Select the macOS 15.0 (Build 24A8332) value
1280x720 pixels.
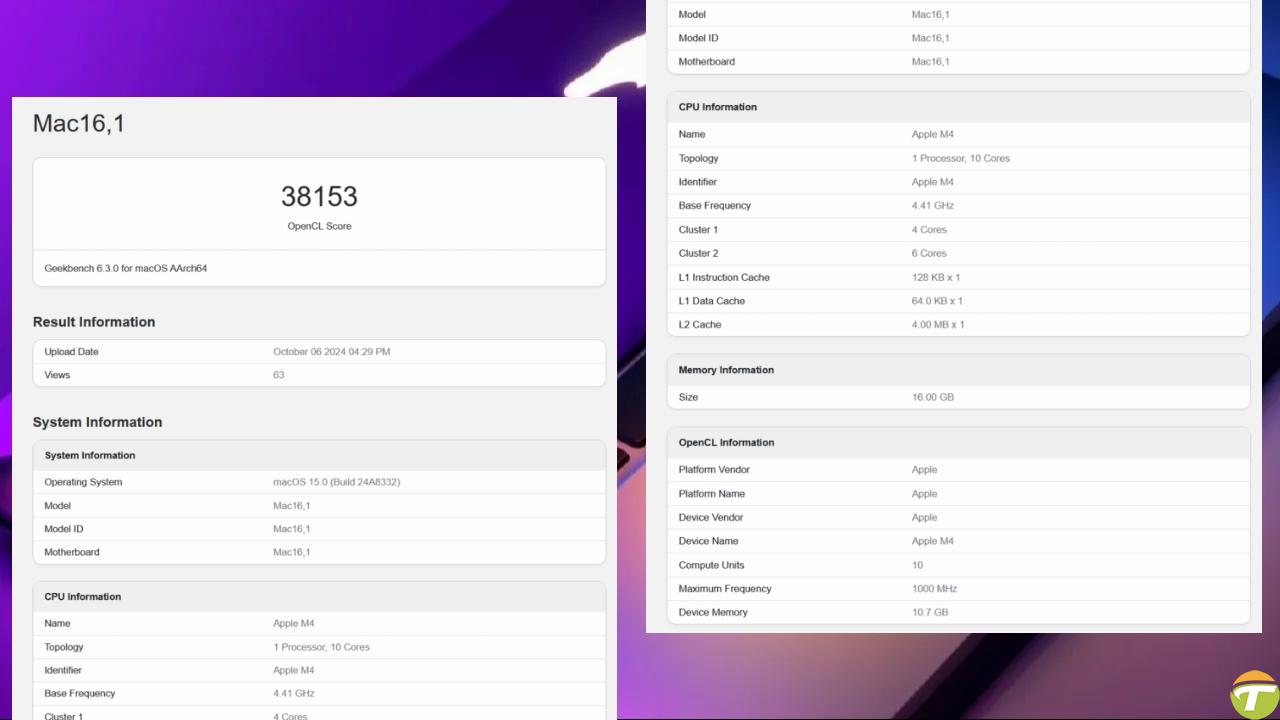click(x=337, y=482)
